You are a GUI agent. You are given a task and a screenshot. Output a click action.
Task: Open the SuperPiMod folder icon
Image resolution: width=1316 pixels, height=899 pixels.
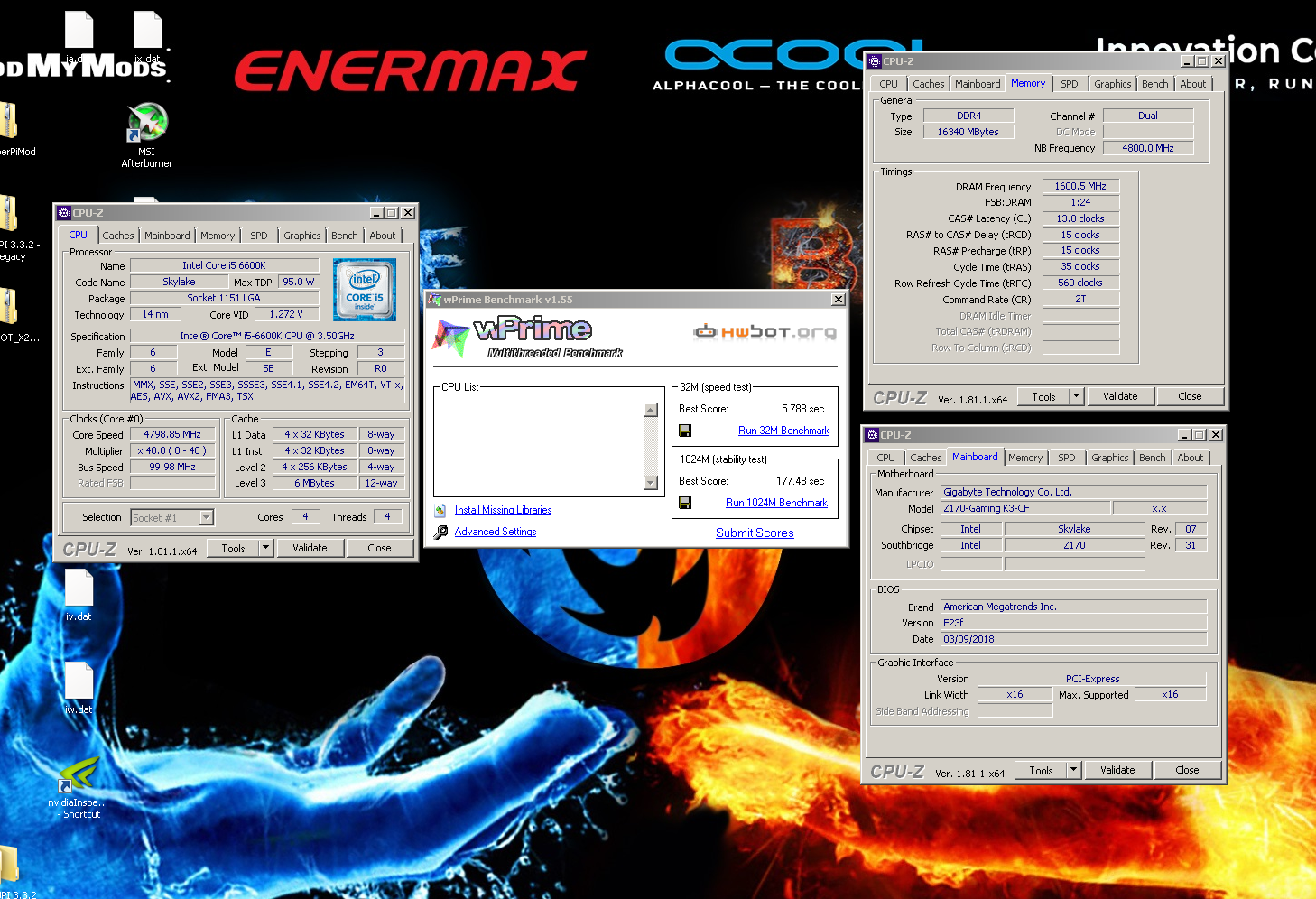[x=9, y=122]
